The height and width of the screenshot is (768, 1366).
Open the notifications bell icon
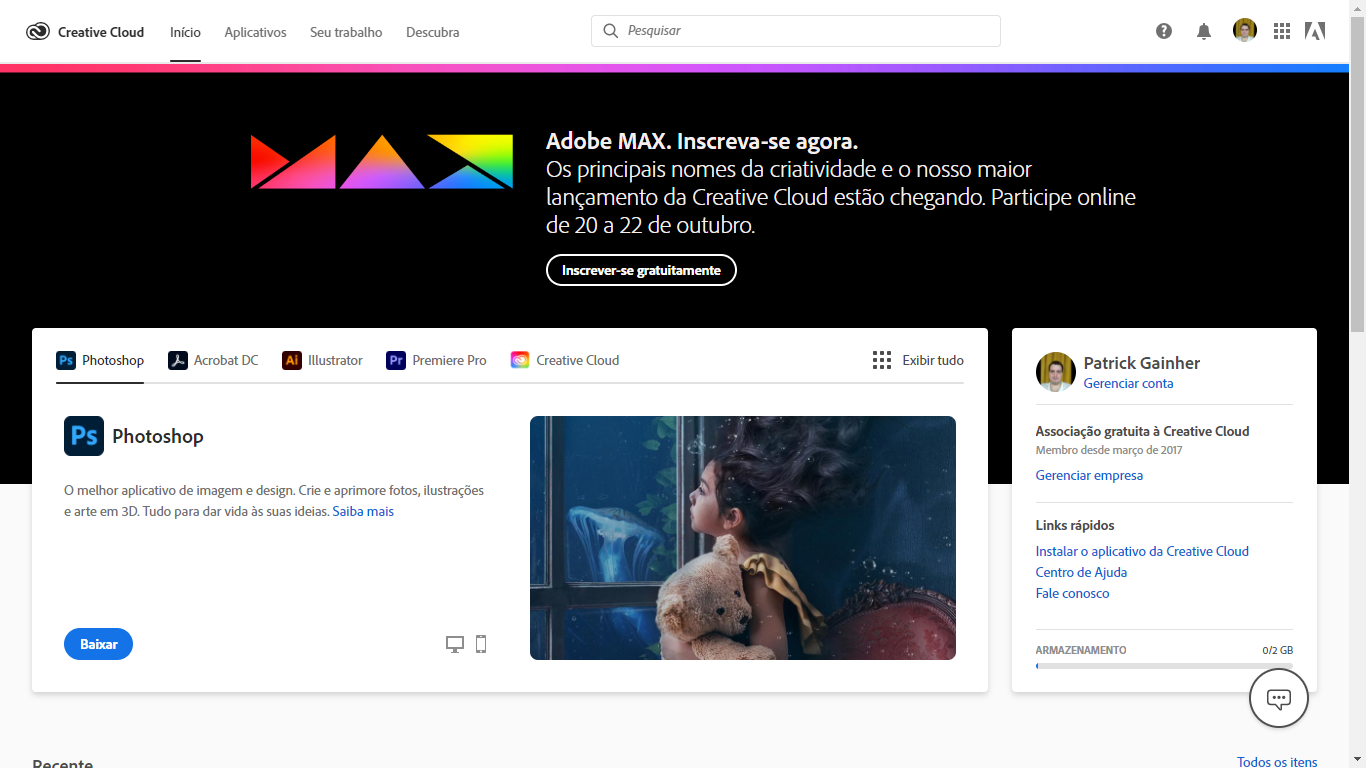pos(1204,32)
